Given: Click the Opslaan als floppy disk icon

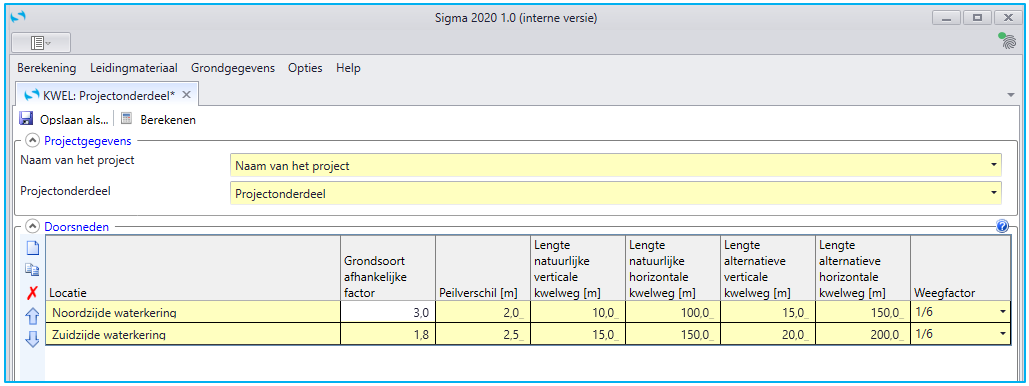Looking at the screenshot, I should pyautogui.click(x=26, y=119).
